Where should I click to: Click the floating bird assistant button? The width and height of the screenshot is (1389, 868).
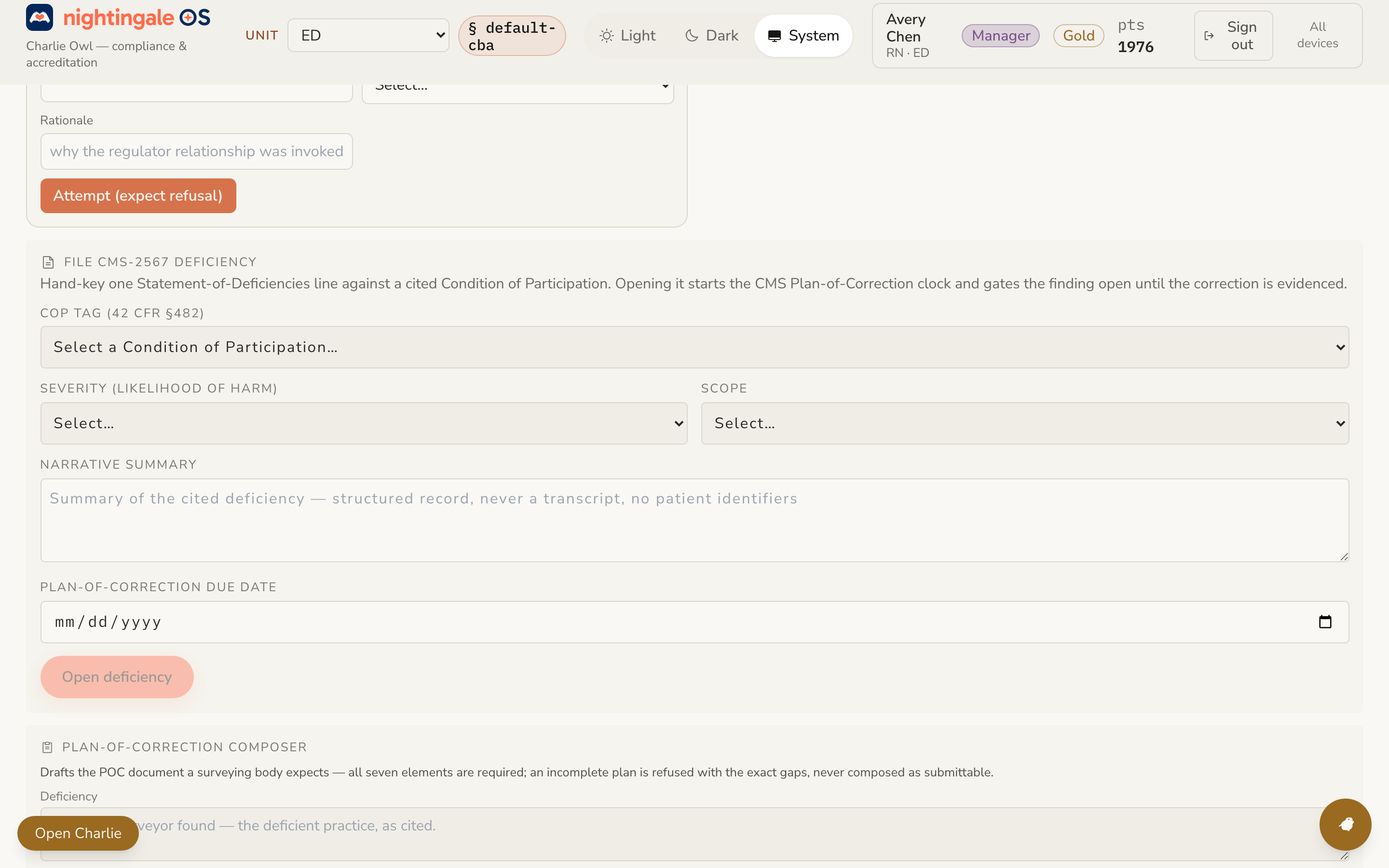(x=1345, y=825)
